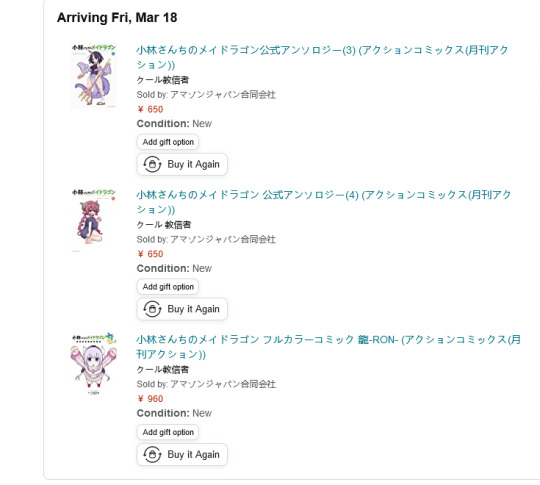Image resolution: width=540 pixels, height=485 pixels.
Task: Click the Buy it Again cart icon for anthology (4)
Action: [x=152, y=309]
